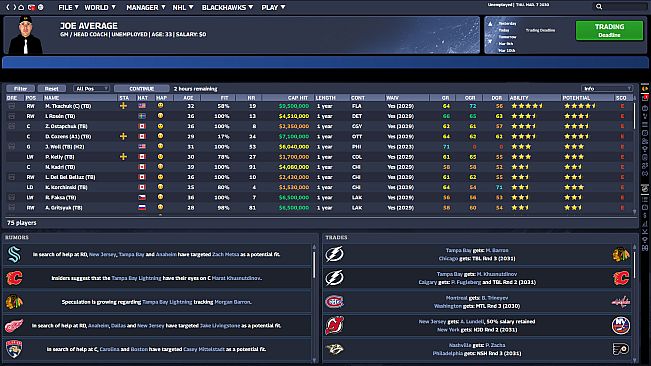The width and height of the screenshot is (651, 366).
Task: Open the BLACKHAWKS menu
Action: [227, 7]
